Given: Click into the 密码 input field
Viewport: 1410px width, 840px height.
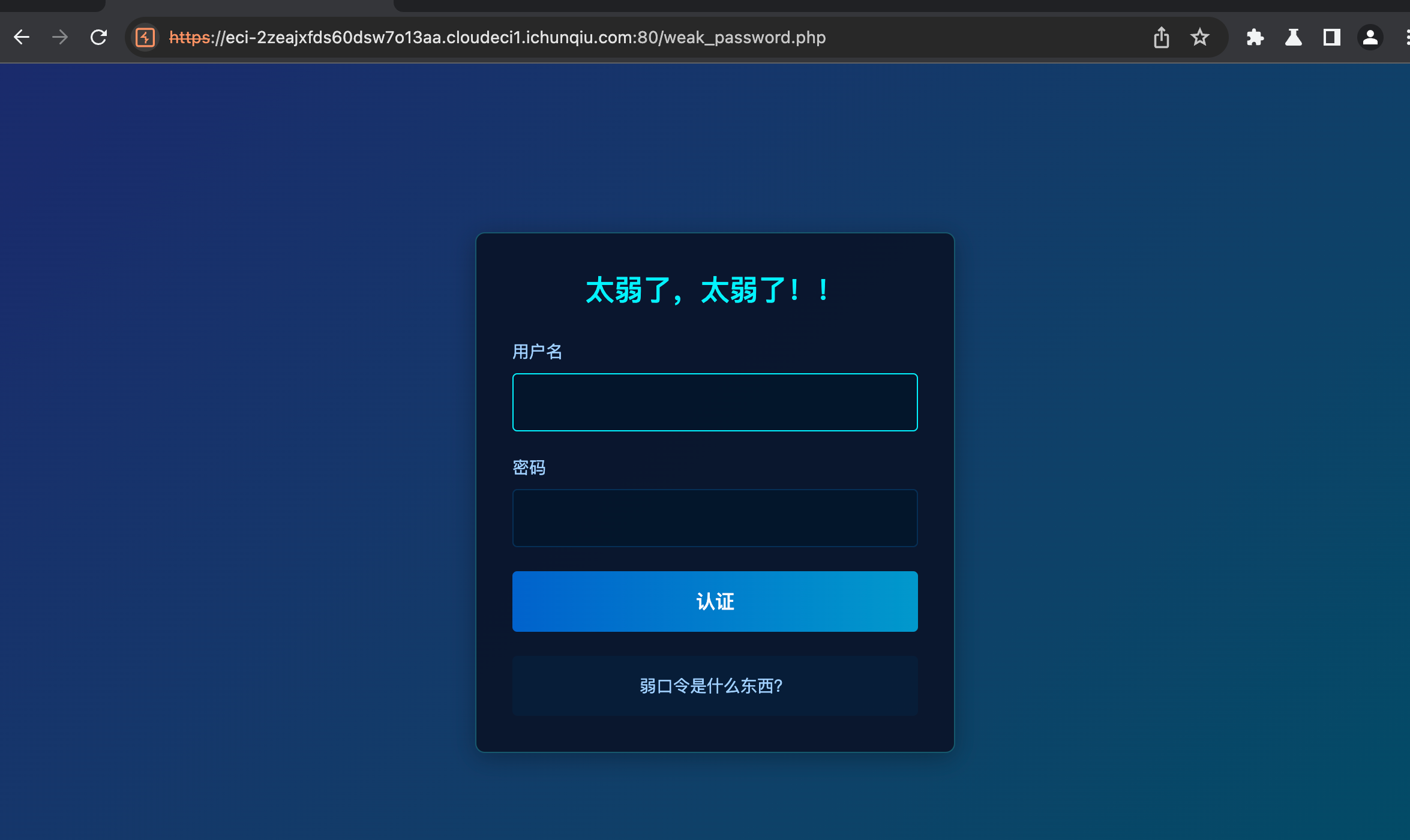Looking at the screenshot, I should click(x=715, y=518).
